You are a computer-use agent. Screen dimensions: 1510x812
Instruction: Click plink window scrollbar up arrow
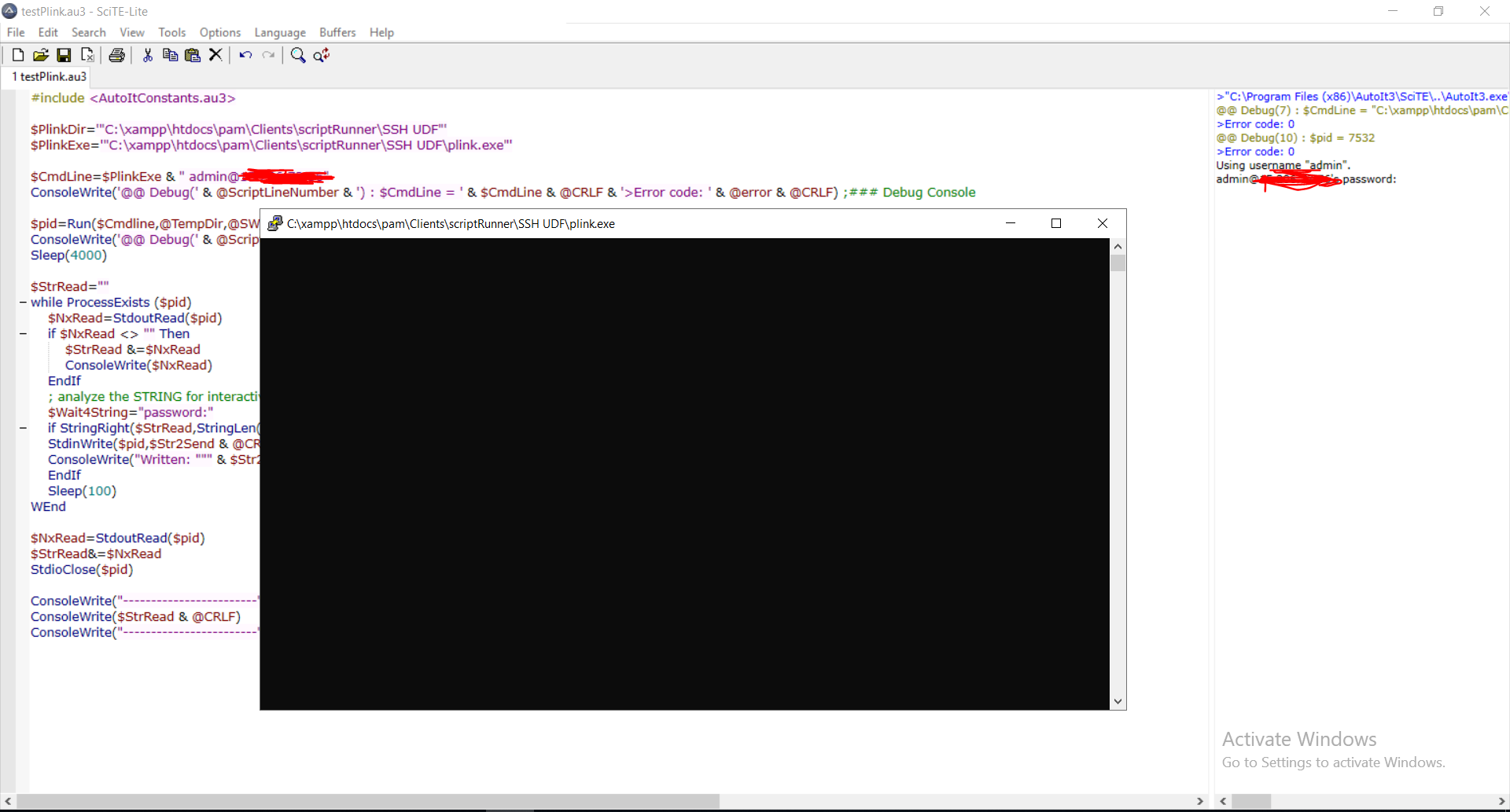(1118, 246)
